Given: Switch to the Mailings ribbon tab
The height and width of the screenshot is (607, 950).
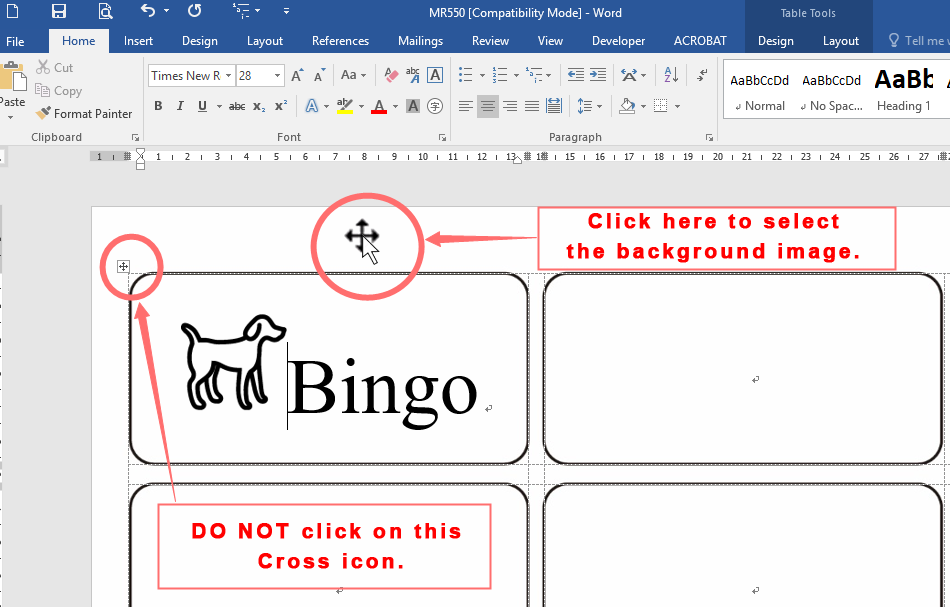Looking at the screenshot, I should coord(419,41).
